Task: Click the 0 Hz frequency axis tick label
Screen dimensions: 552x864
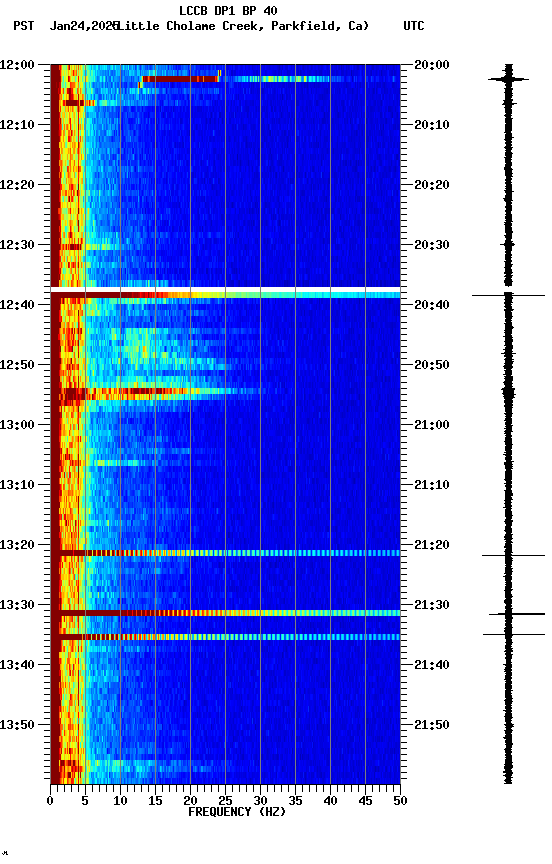Action: [50, 801]
